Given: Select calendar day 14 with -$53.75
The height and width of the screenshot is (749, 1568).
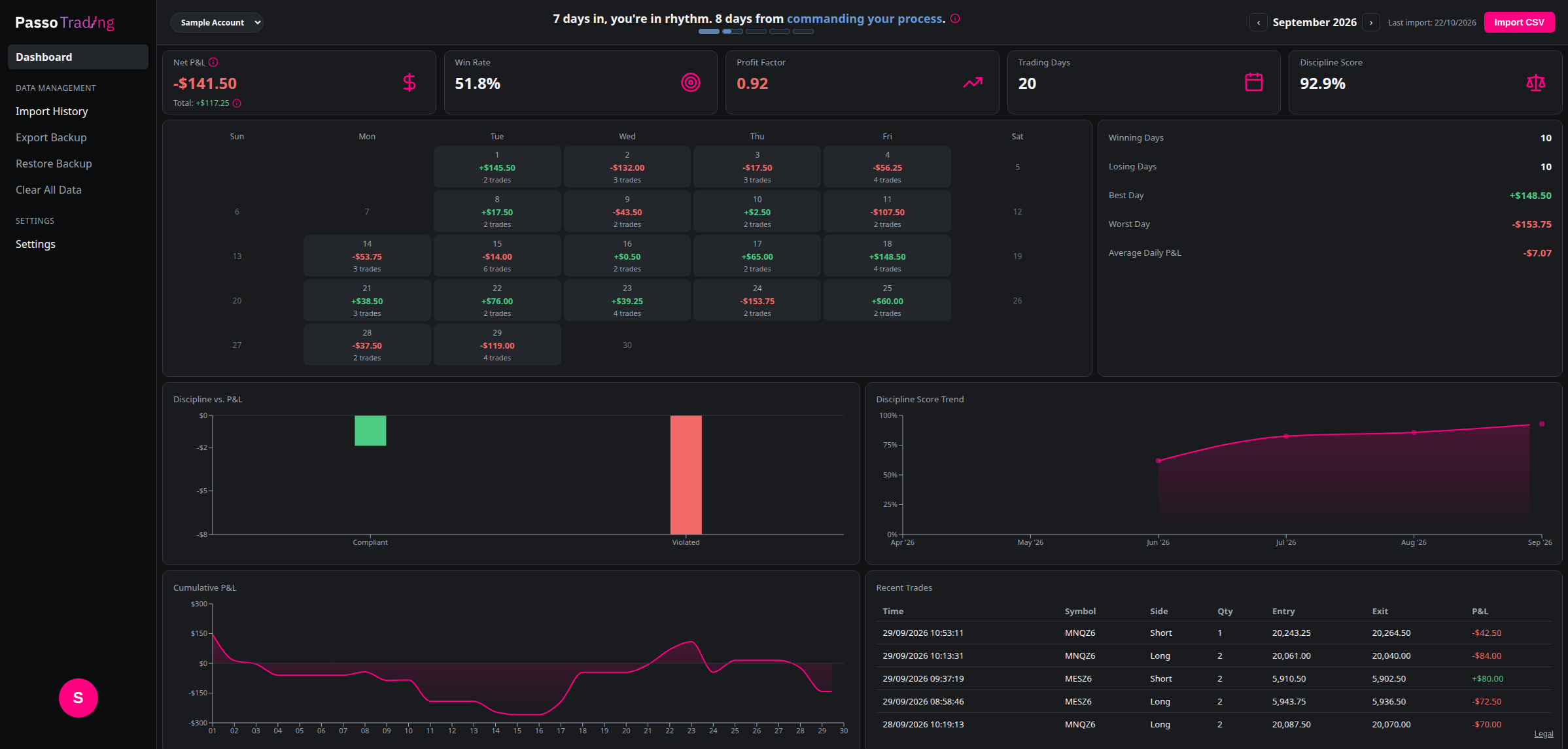Looking at the screenshot, I should click(x=367, y=256).
